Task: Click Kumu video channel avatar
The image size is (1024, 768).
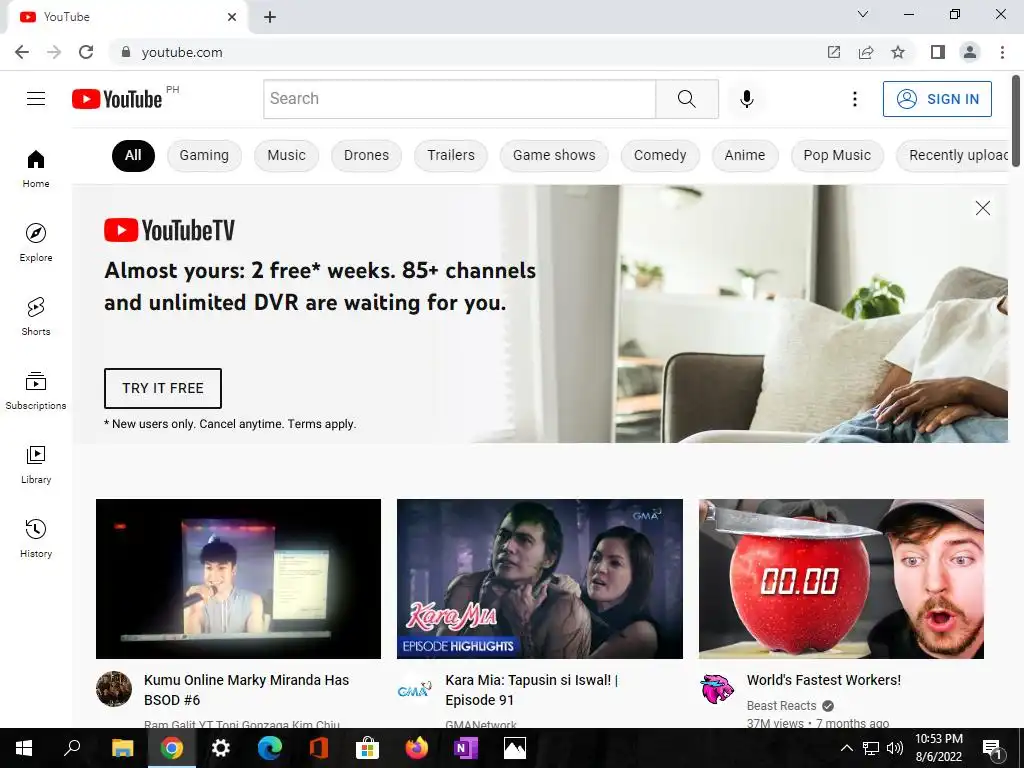Action: (114, 688)
